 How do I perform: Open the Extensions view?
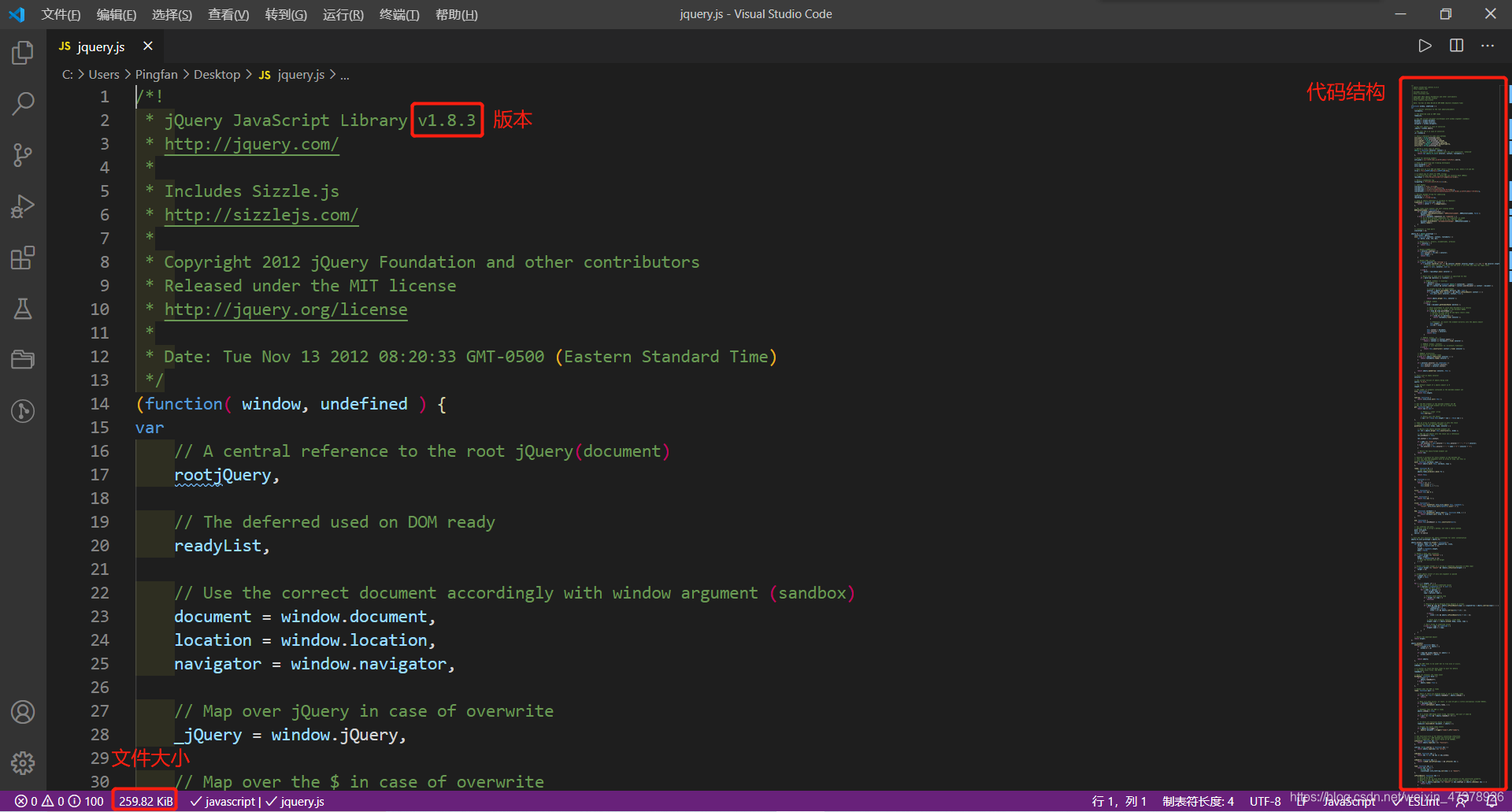[23, 258]
